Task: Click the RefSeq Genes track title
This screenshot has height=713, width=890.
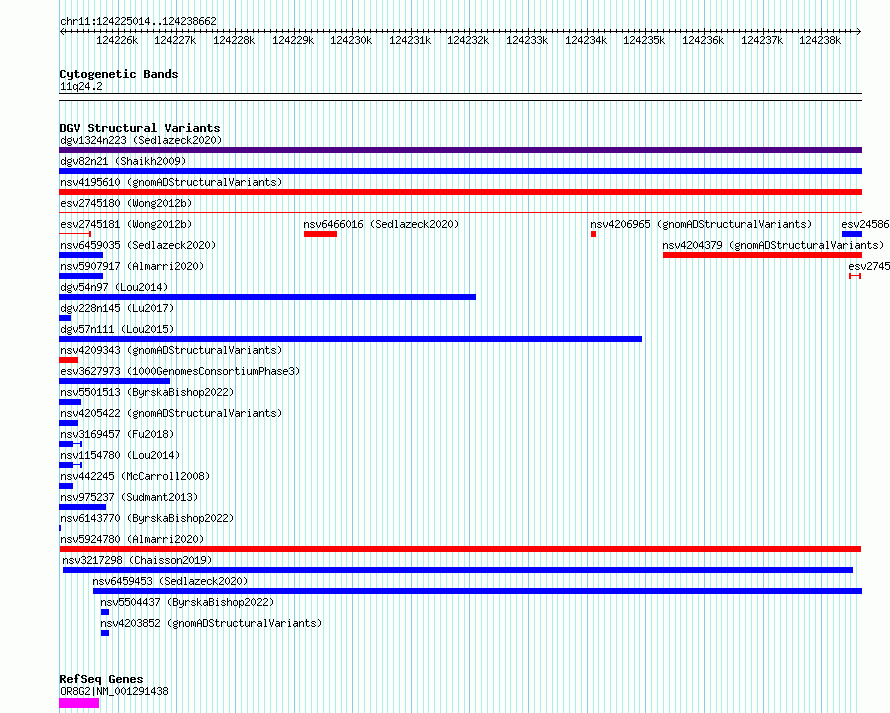Action: 101,680
